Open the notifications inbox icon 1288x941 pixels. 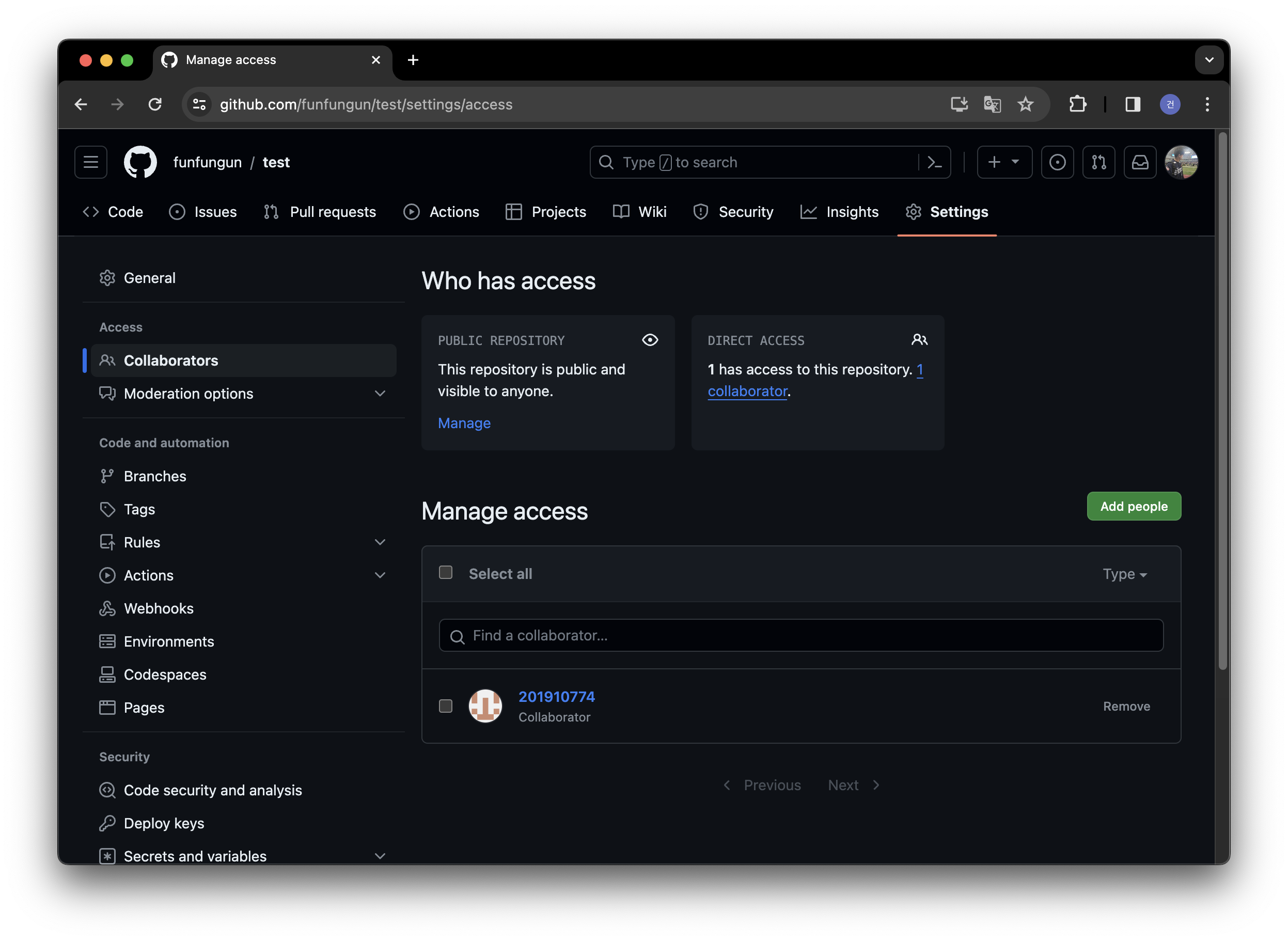tap(1139, 162)
